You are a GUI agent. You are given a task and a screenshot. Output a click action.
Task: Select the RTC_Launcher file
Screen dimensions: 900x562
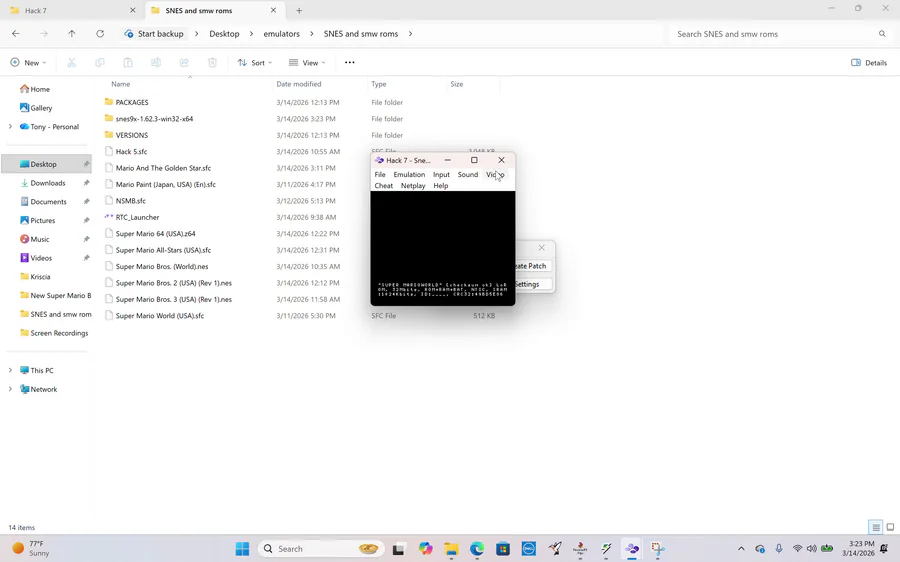pos(137,217)
